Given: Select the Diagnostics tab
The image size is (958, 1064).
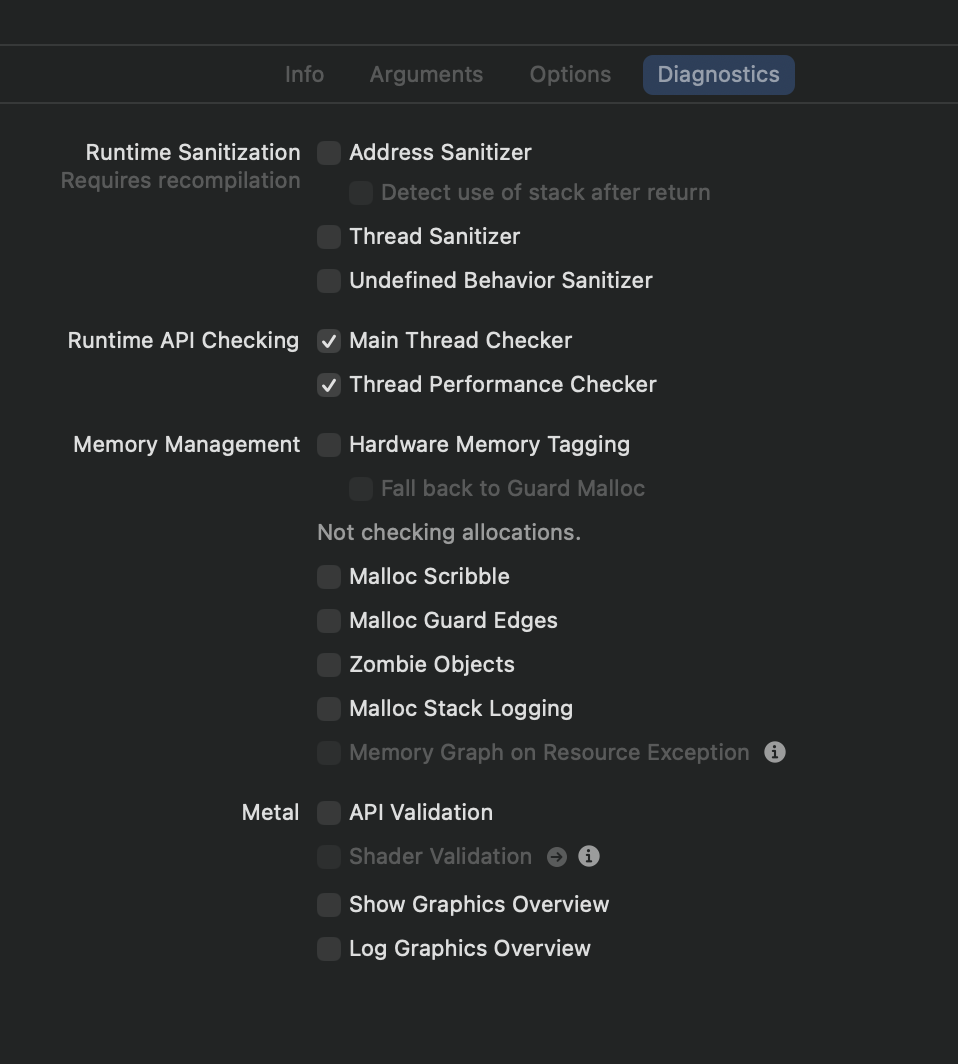Looking at the screenshot, I should [x=718, y=75].
